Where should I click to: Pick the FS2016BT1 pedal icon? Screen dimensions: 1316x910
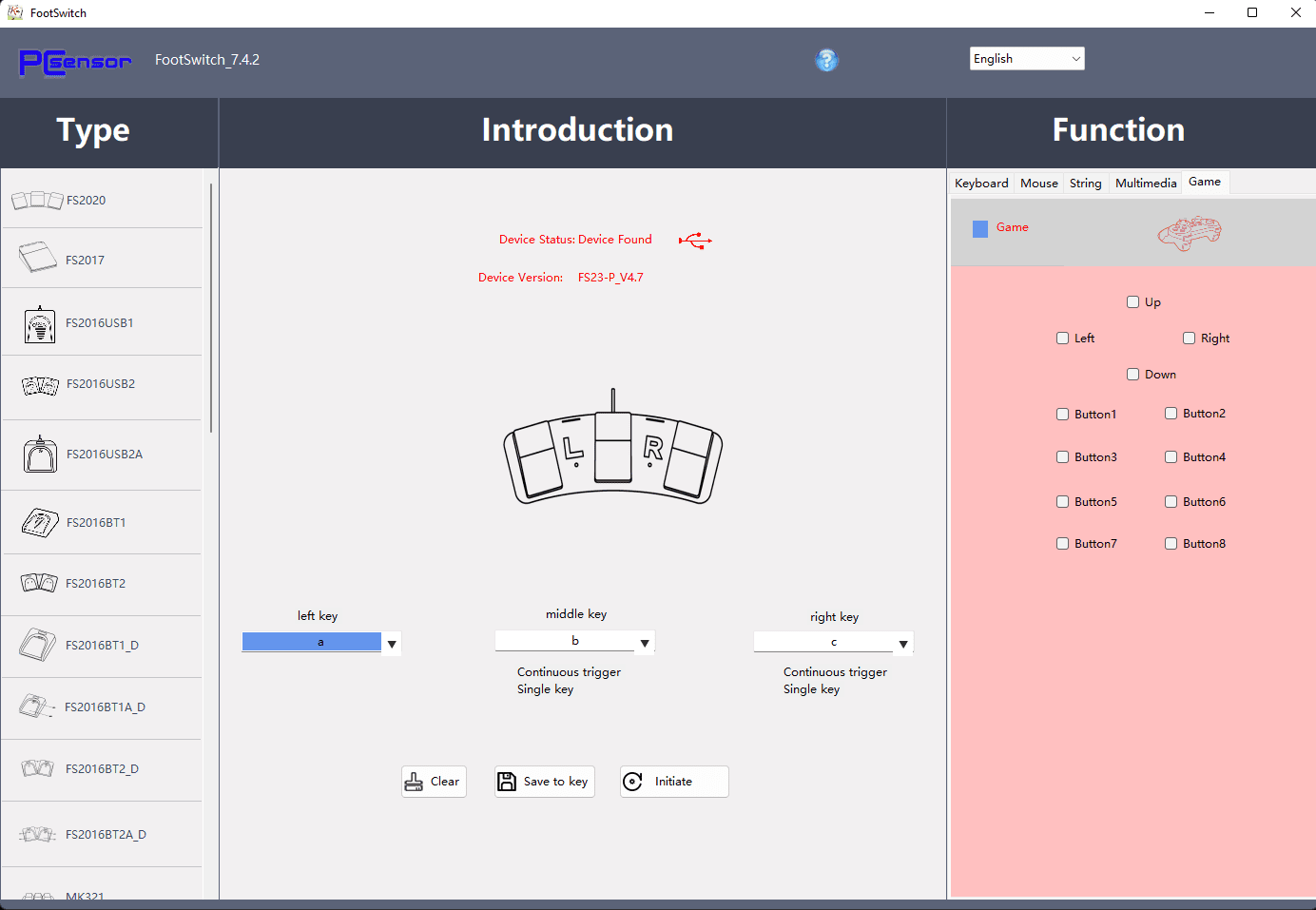(40, 523)
